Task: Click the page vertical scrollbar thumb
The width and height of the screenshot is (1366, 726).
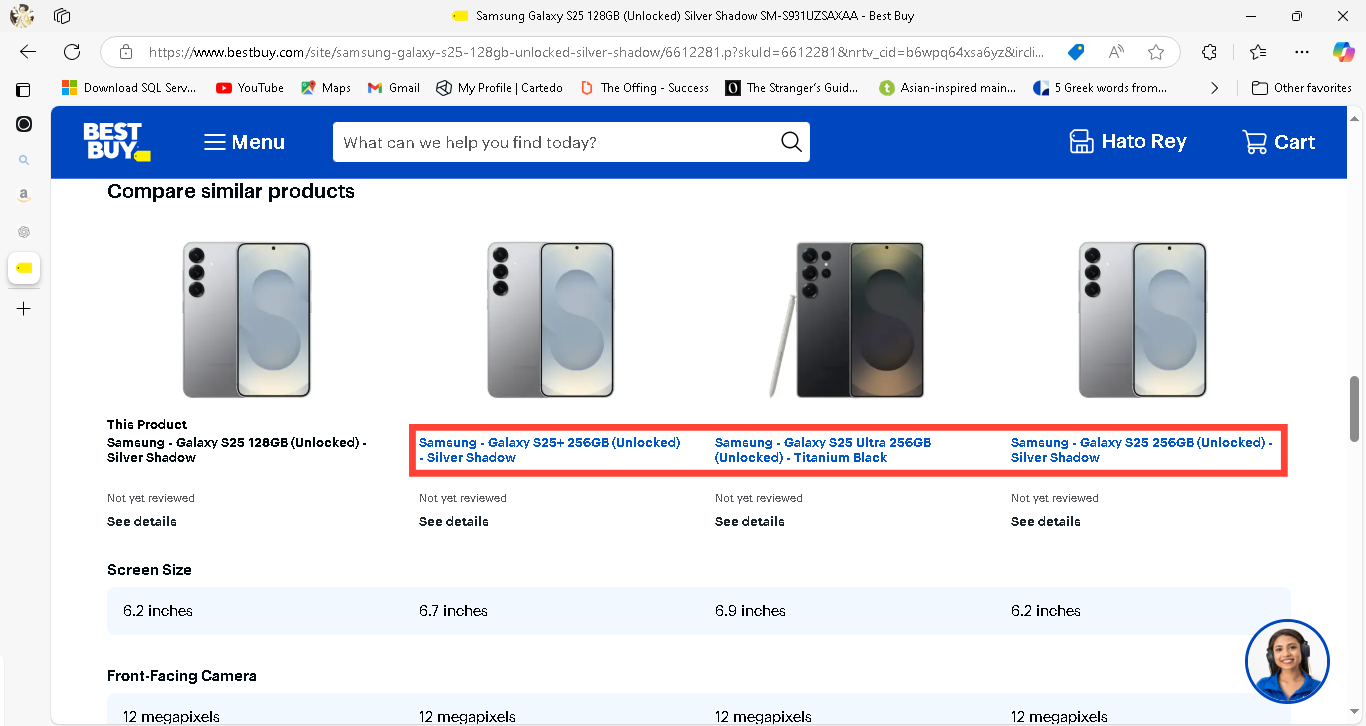Action: [x=1356, y=408]
